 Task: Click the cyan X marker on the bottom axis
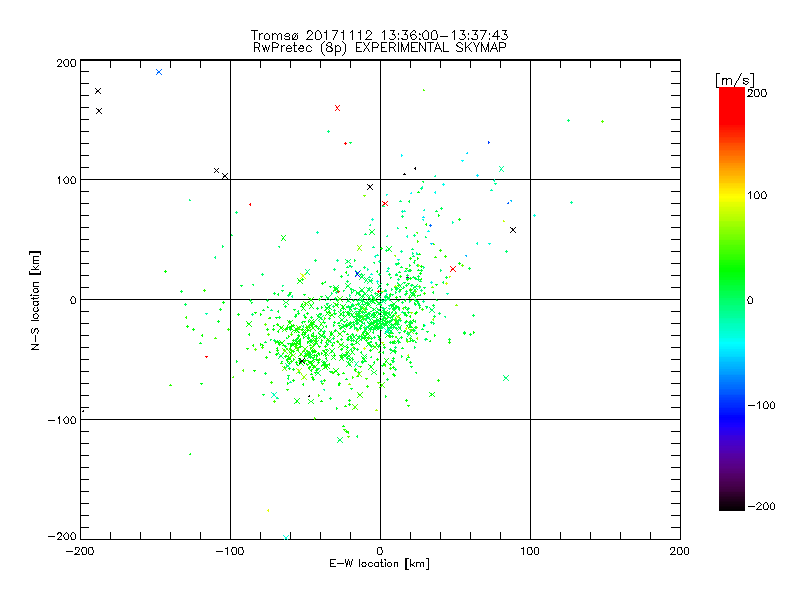286,537
